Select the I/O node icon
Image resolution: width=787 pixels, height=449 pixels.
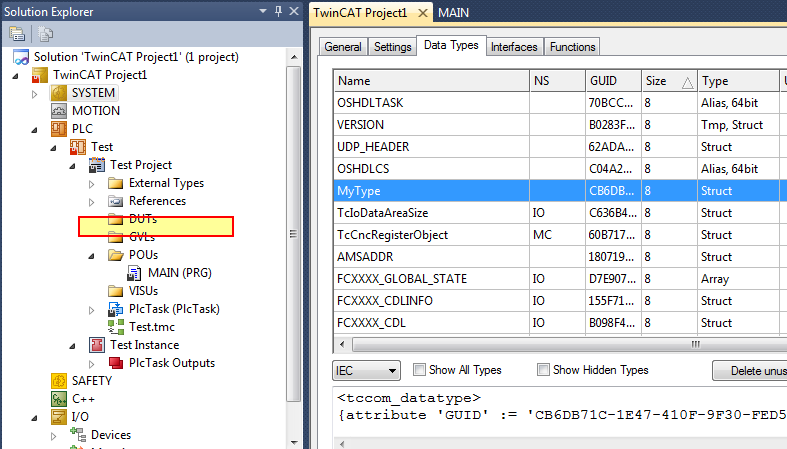pos(59,417)
